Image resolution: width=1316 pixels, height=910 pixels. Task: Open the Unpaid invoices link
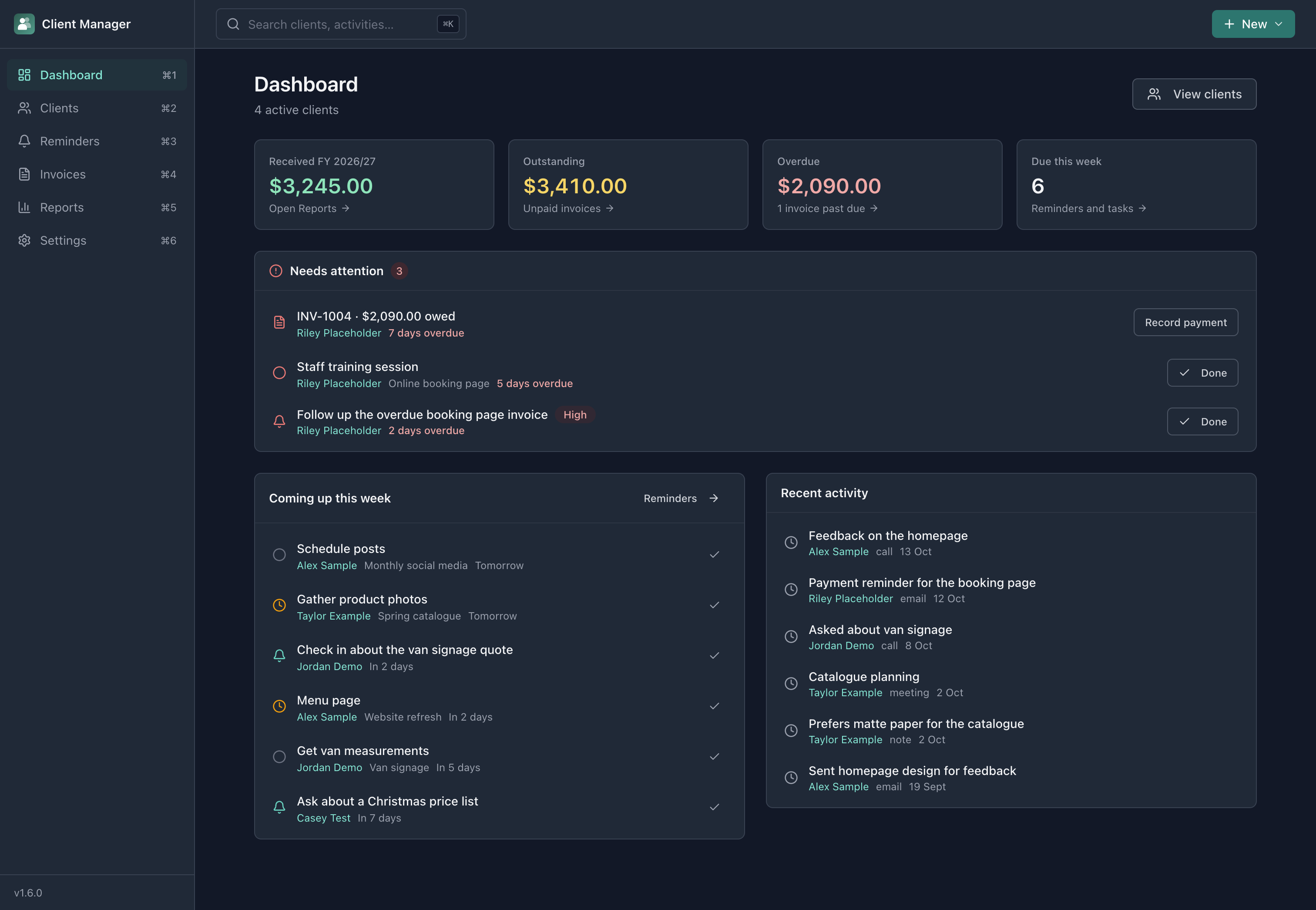pyautogui.click(x=568, y=209)
